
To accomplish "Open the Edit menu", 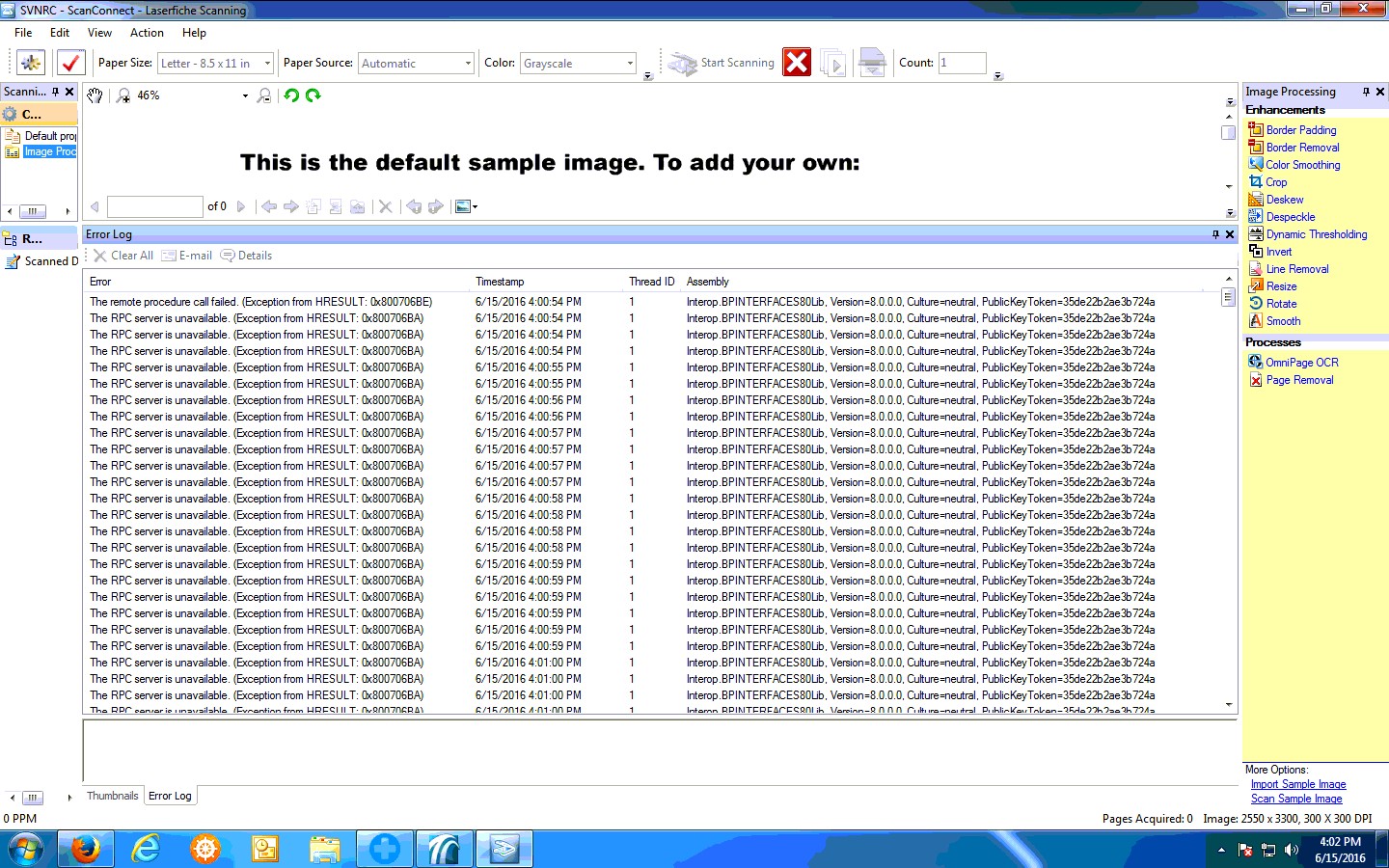I will 60,33.
